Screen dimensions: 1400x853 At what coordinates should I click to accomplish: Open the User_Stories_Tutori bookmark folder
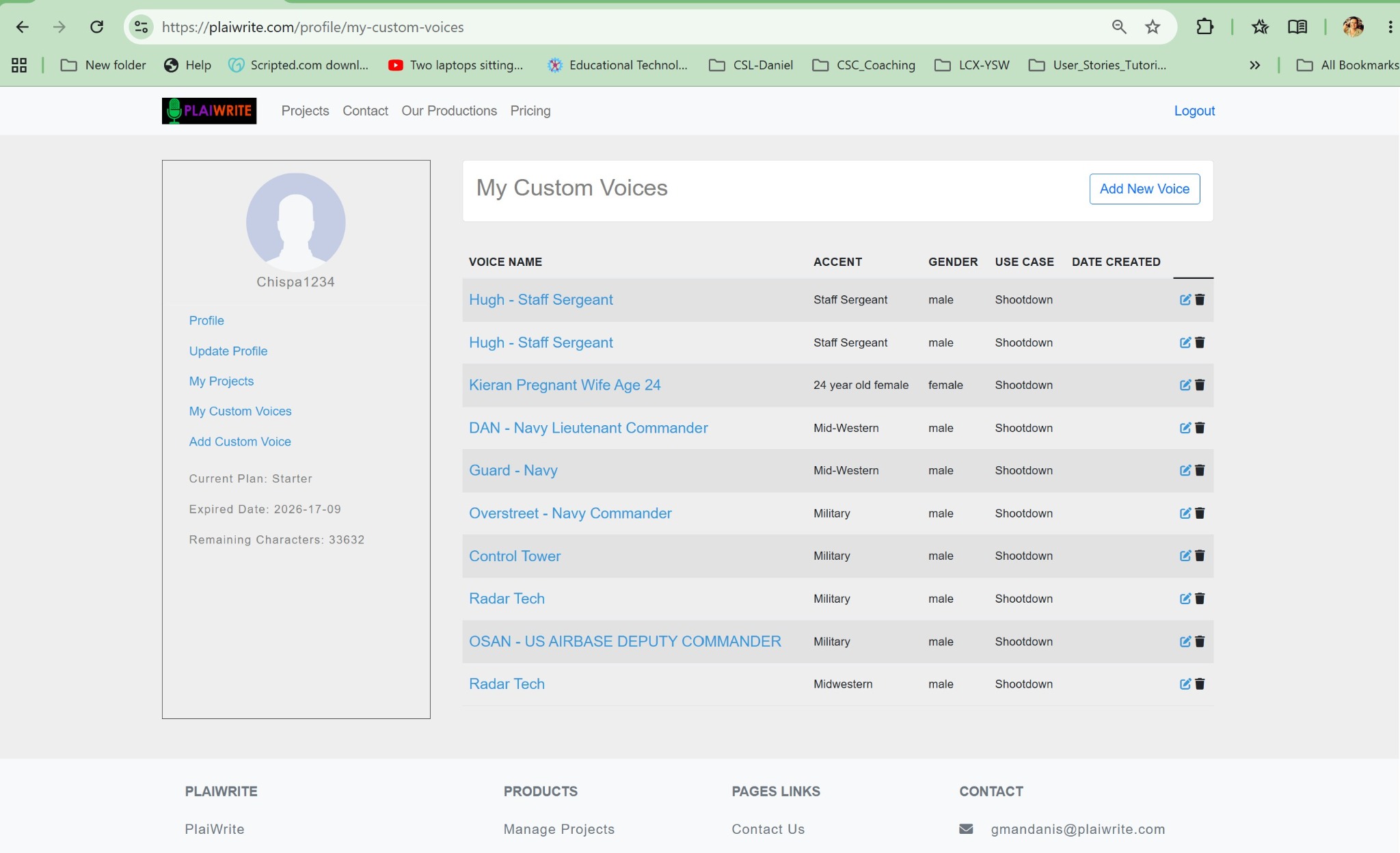1098,65
